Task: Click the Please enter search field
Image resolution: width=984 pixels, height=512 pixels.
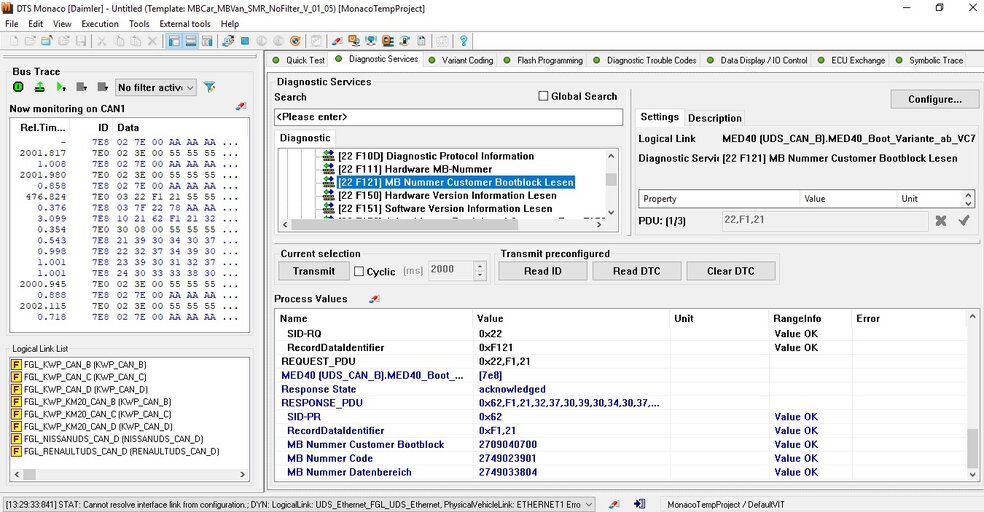Action: 448,117
